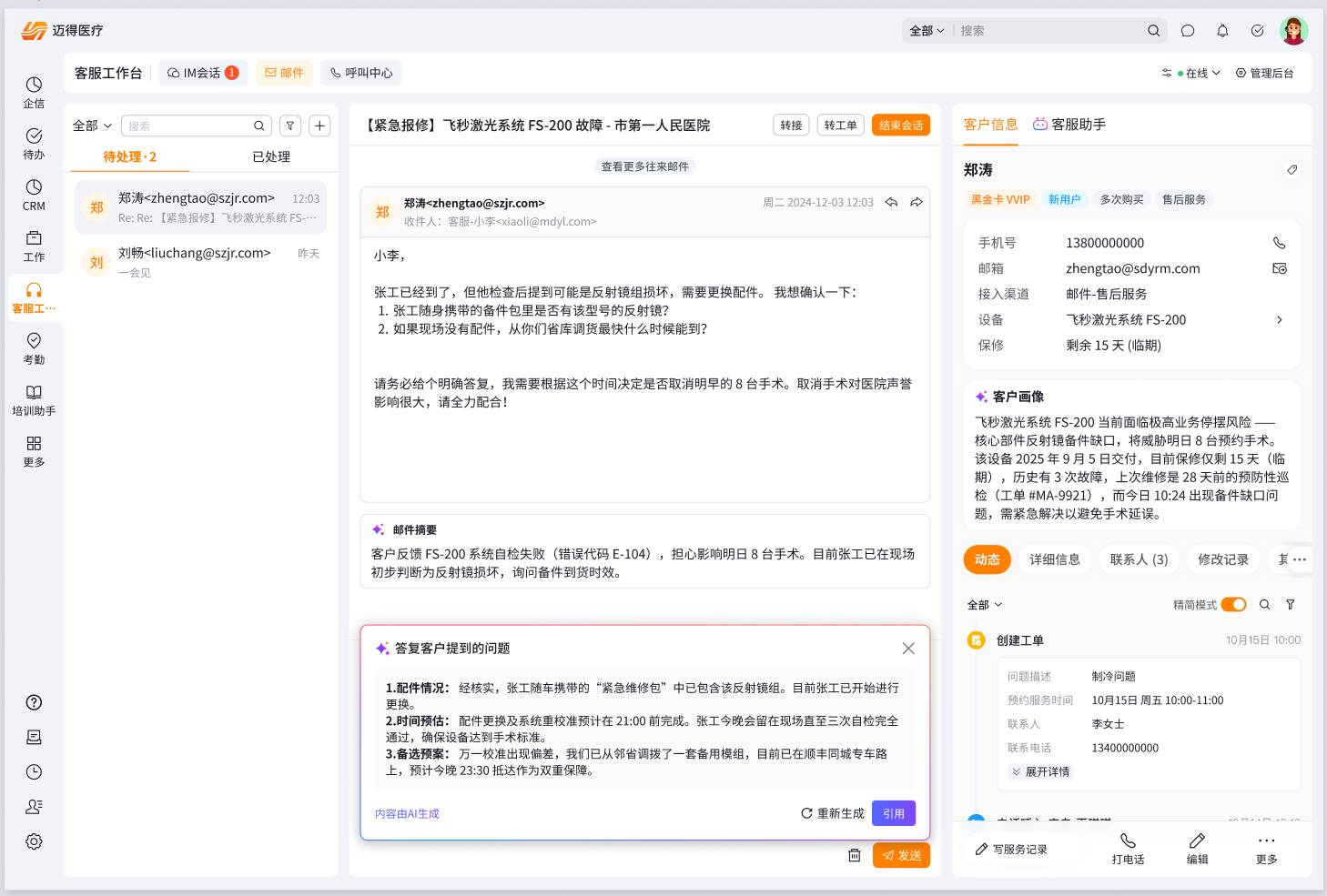
Task: Click the 结束会话 button
Action: (900, 126)
